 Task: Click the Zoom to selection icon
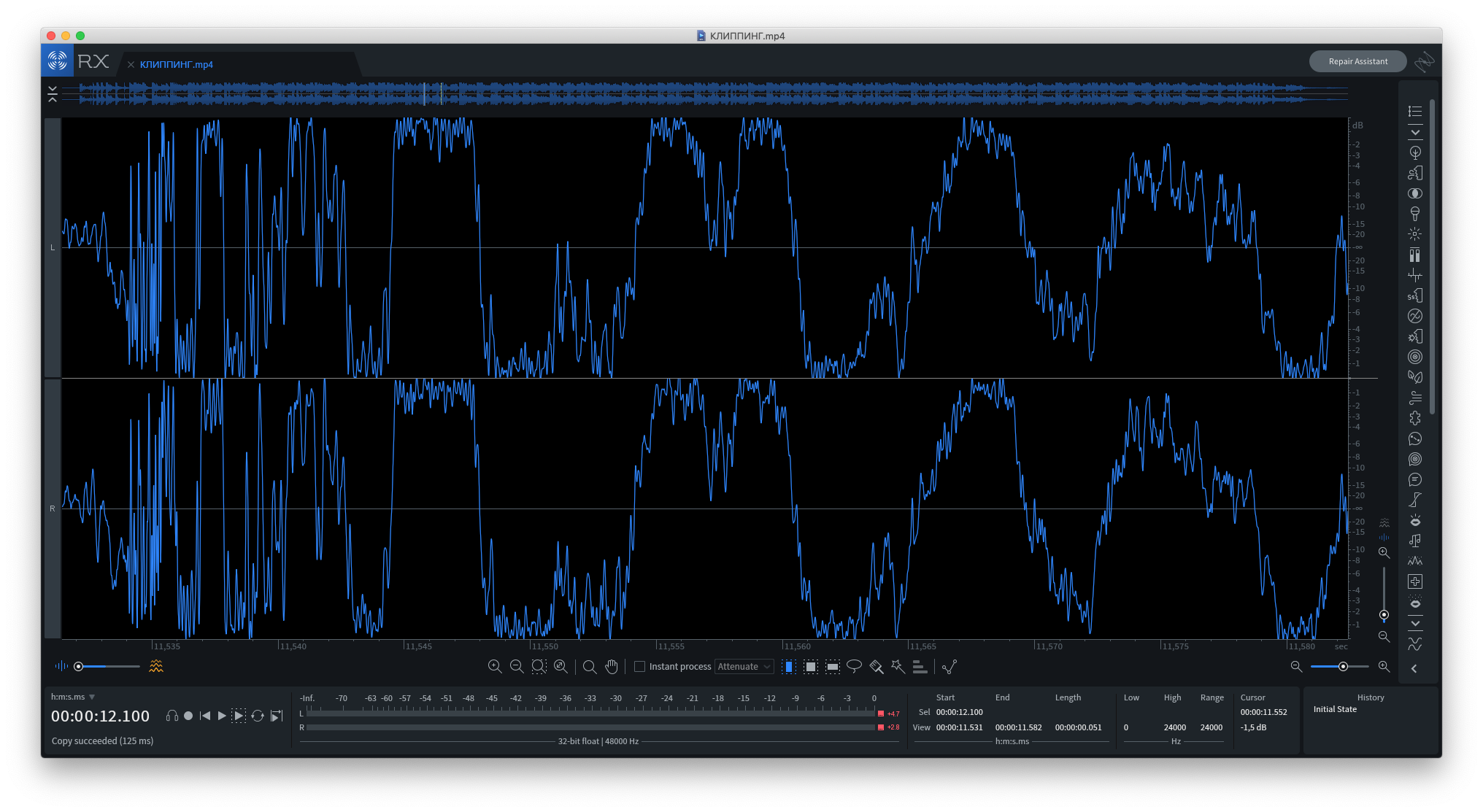point(539,666)
